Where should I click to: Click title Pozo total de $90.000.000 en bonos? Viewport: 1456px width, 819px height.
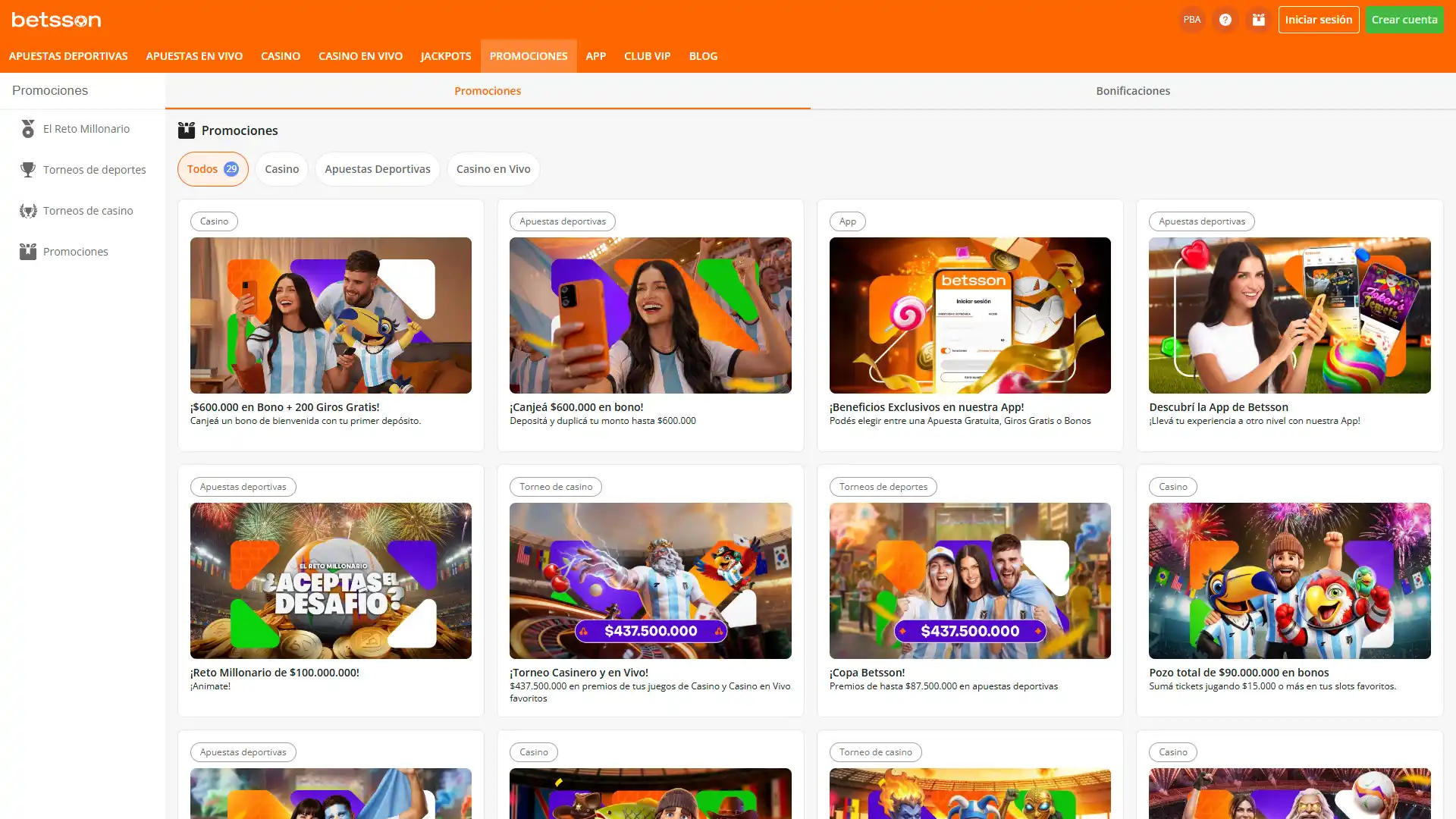click(x=1239, y=673)
